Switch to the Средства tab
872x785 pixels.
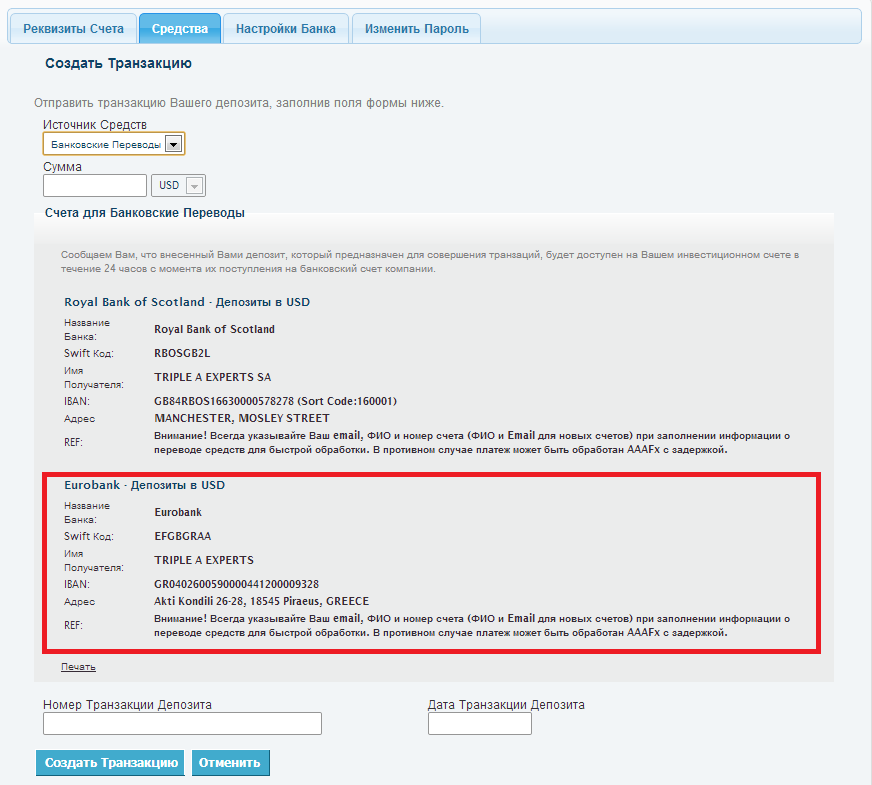pos(180,29)
